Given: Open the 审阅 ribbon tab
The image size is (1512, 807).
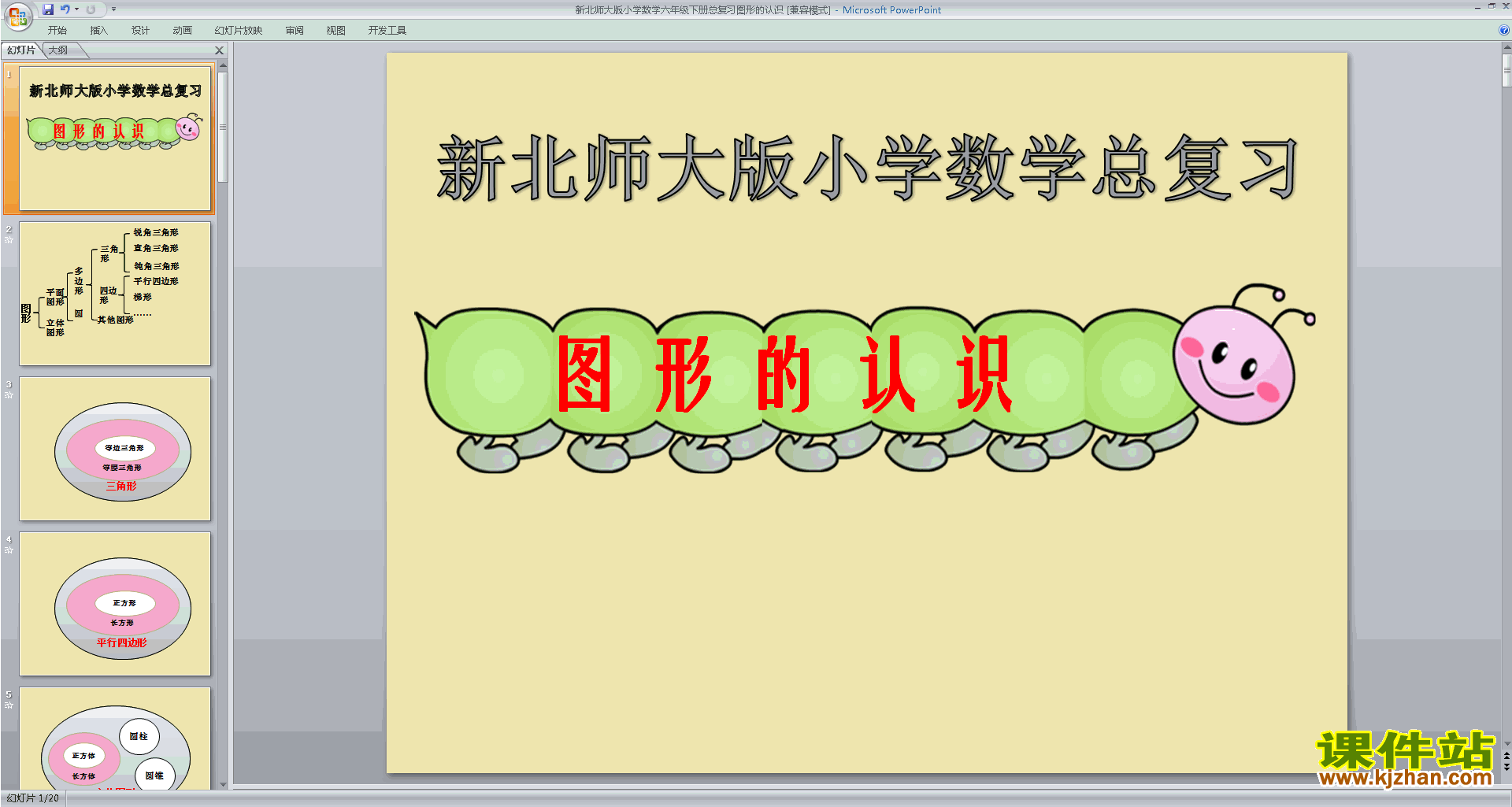Looking at the screenshot, I should [295, 31].
